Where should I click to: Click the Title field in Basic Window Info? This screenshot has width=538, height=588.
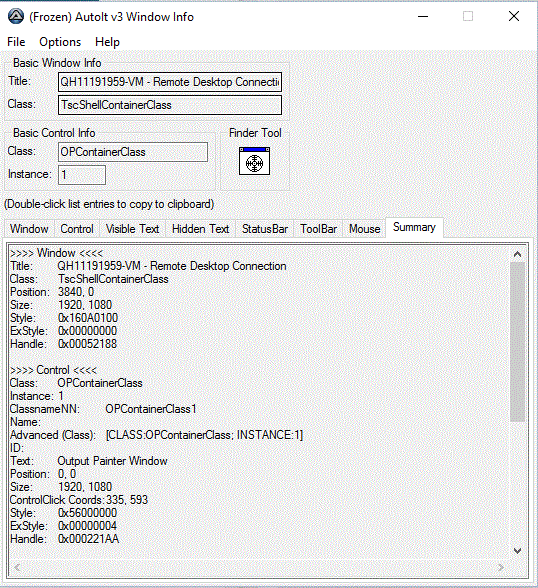pyautogui.click(x=170, y=82)
